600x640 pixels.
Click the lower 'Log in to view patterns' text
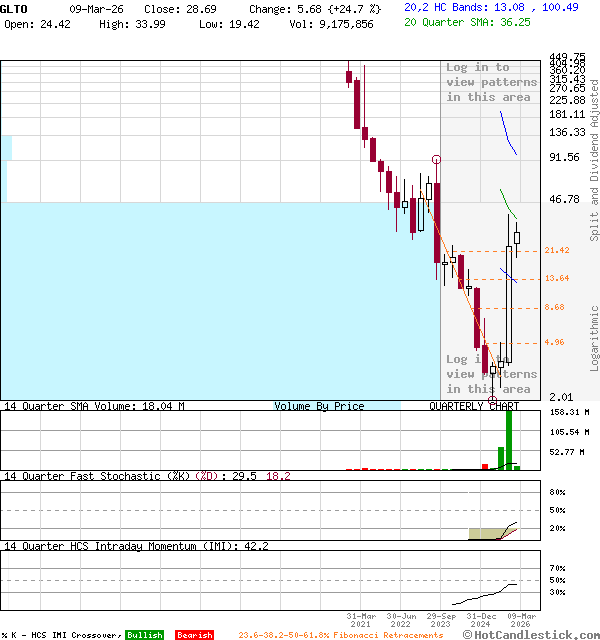click(x=490, y=374)
